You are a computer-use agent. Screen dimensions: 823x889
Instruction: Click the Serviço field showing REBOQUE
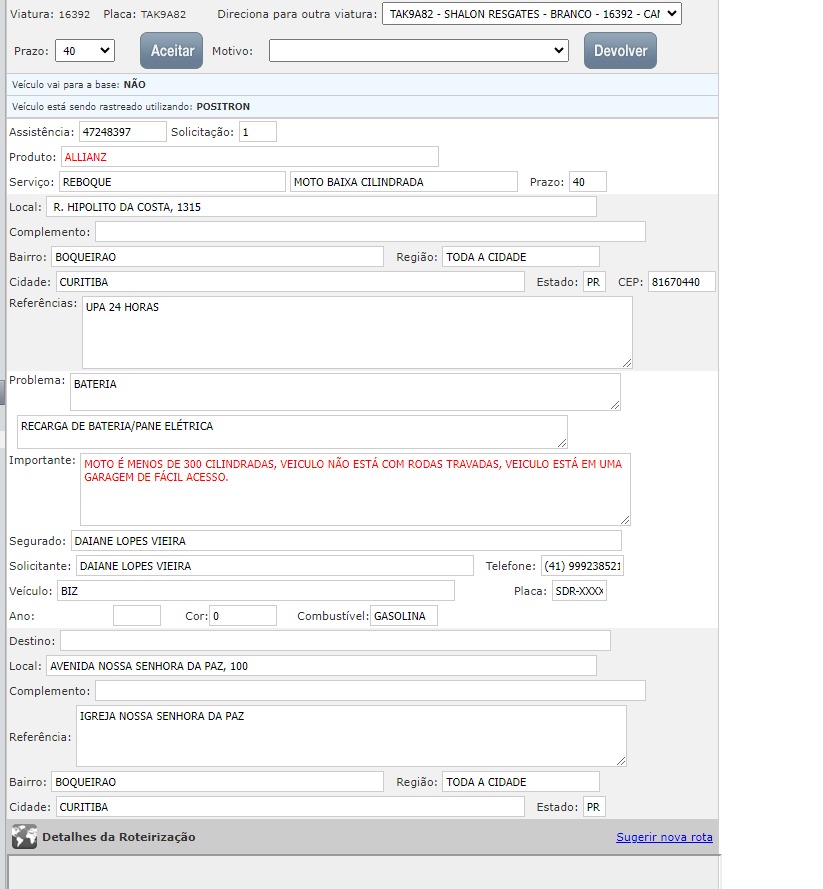pyautogui.click(x=172, y=181)
